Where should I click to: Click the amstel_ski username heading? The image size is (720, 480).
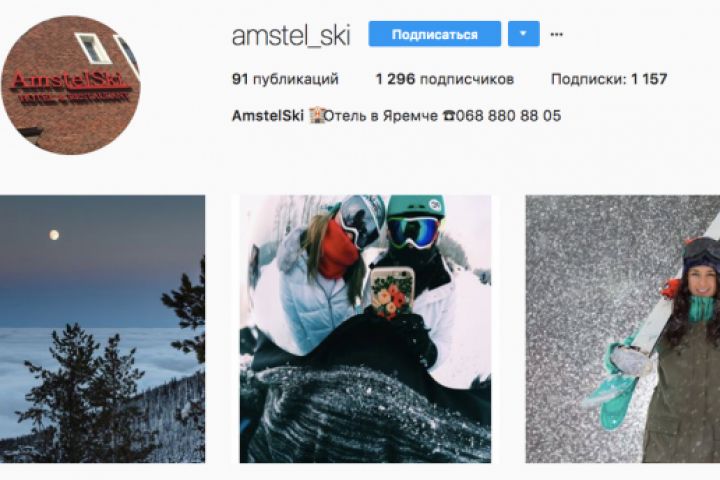click(291, 35)
